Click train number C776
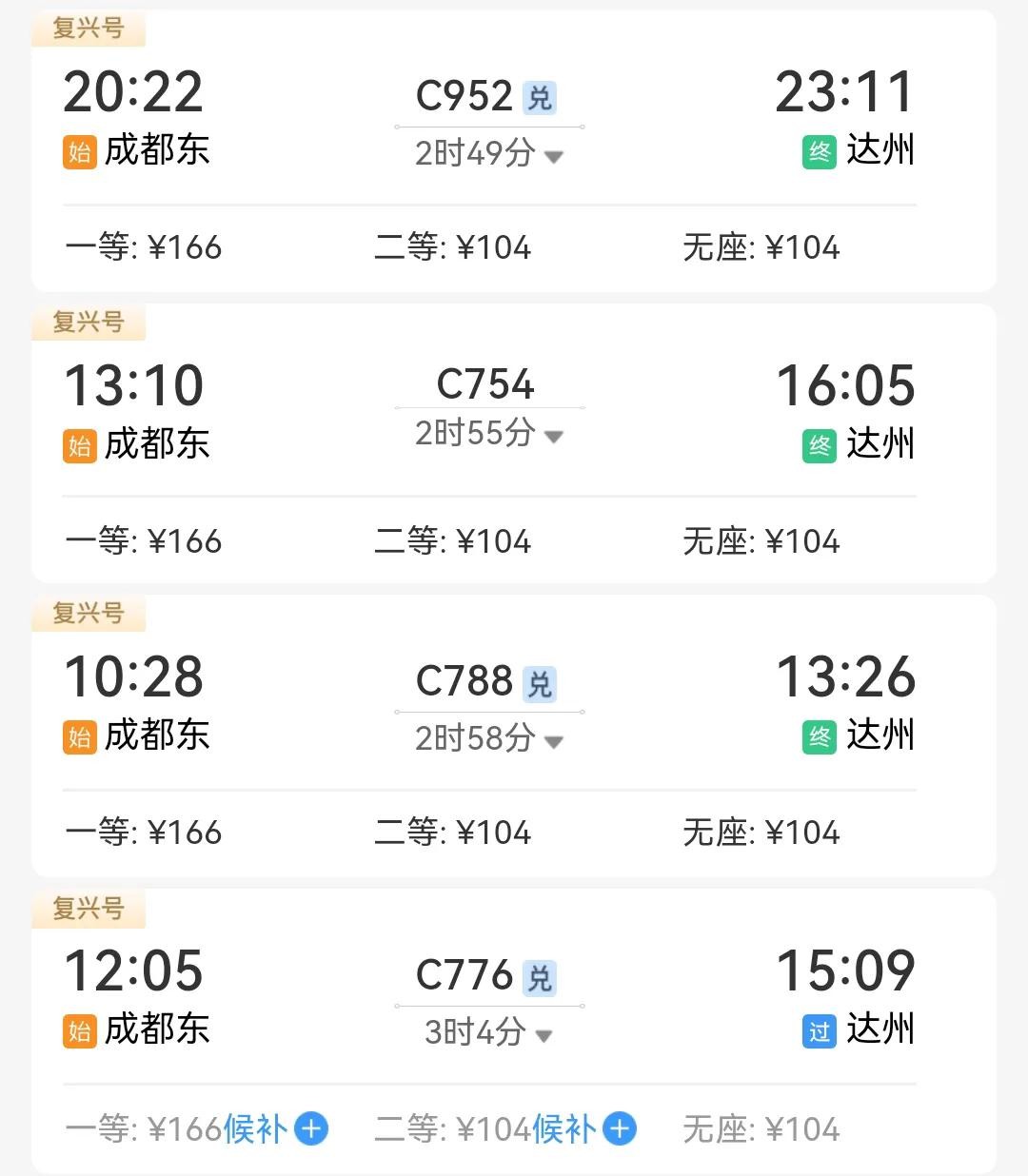The image size is (1028, 1176). [x=465, y=975]
